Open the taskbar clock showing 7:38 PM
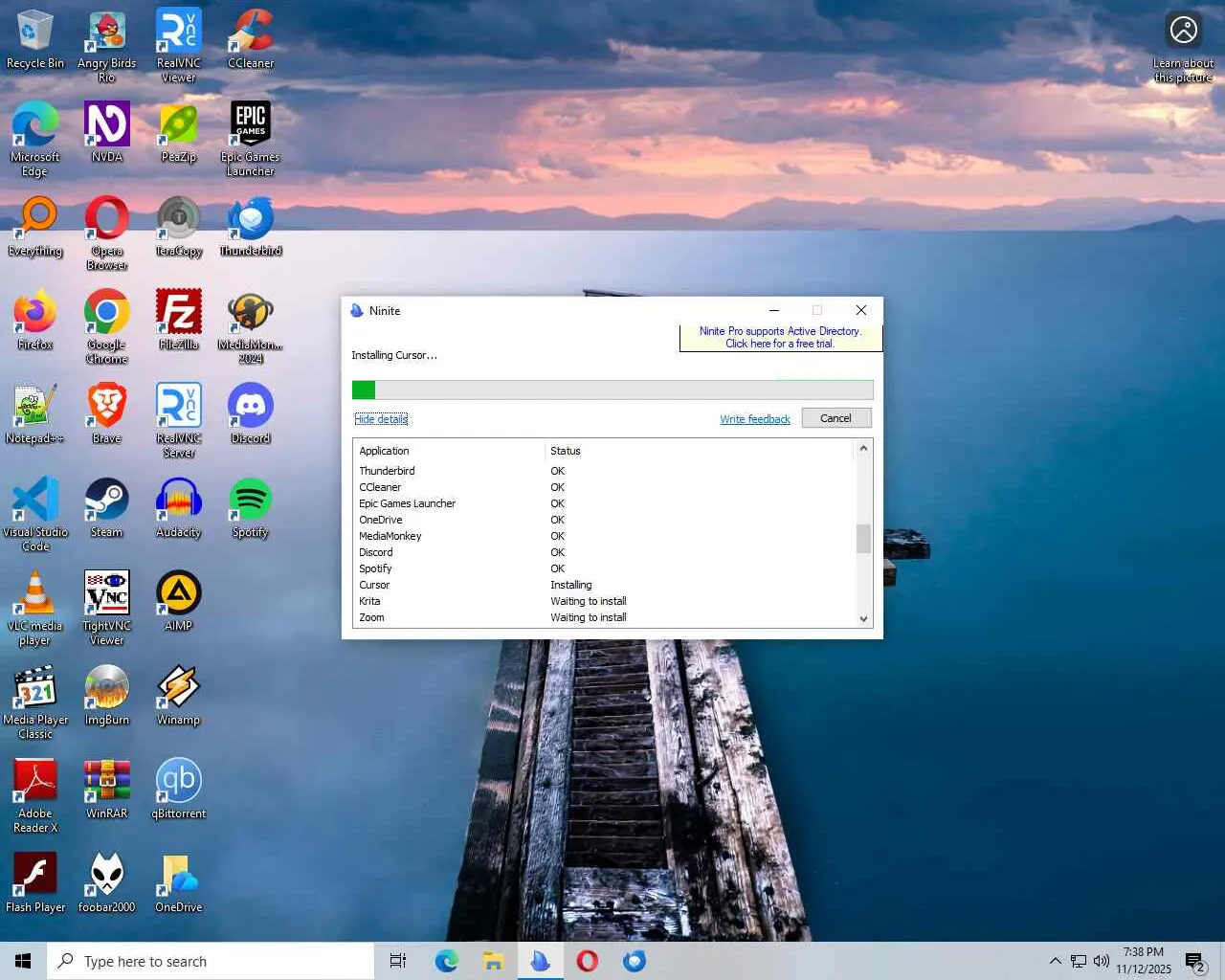 click(1144, 961)
